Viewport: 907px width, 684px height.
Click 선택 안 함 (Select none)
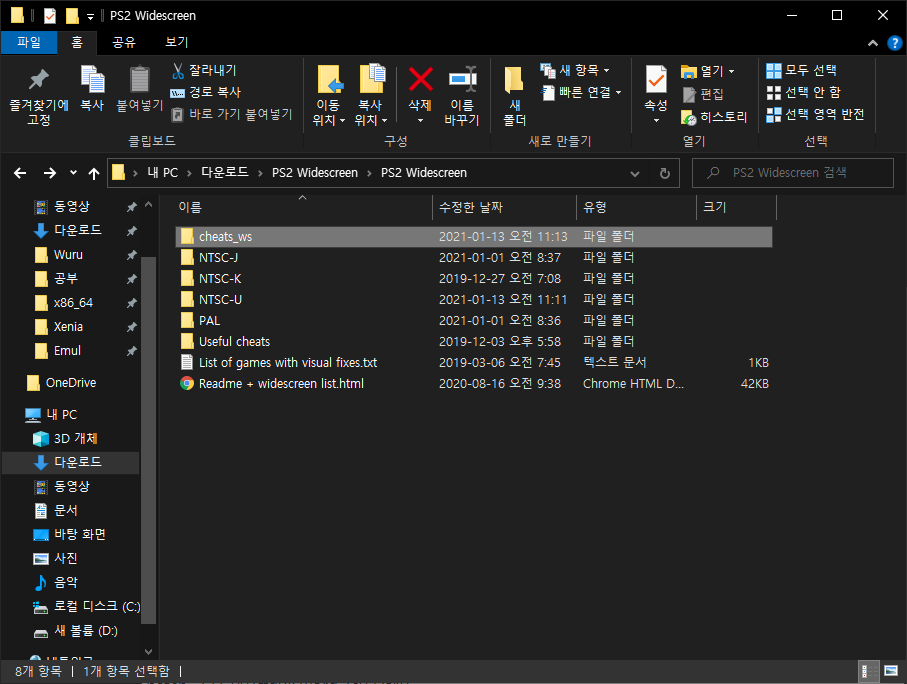tap(803, 93)
